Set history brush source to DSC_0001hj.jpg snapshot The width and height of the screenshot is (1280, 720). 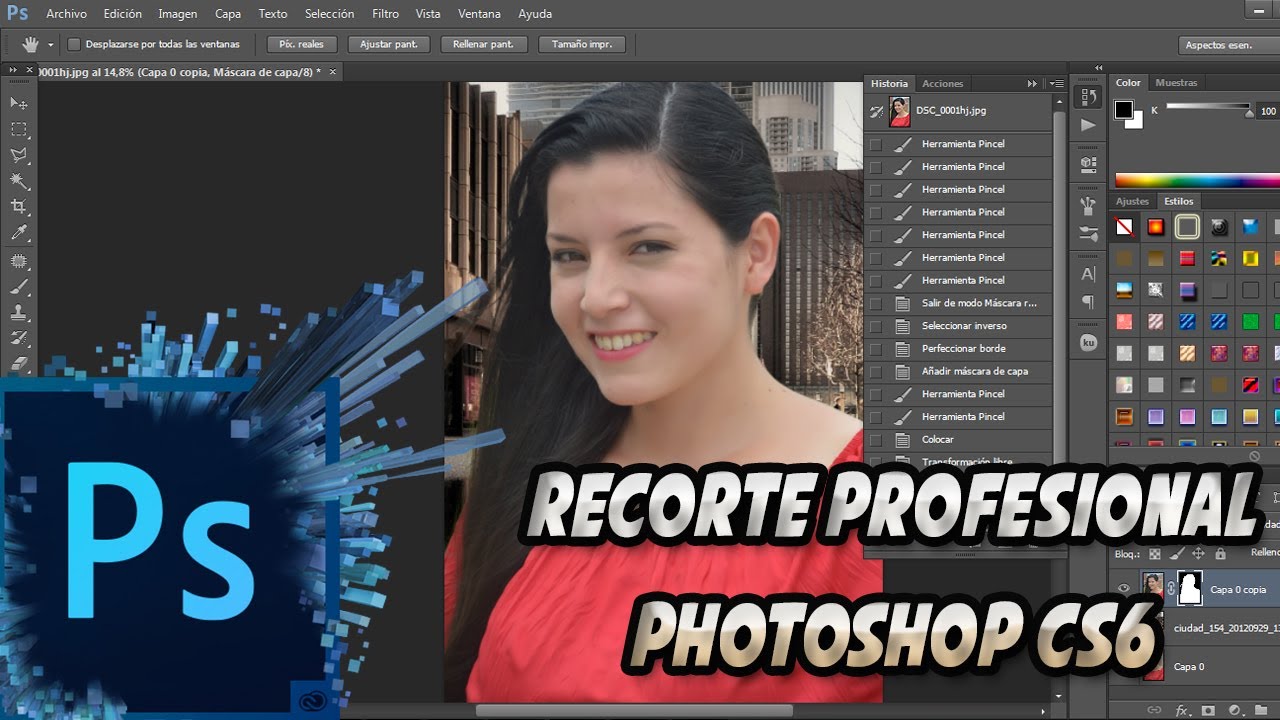click(876, 111)
